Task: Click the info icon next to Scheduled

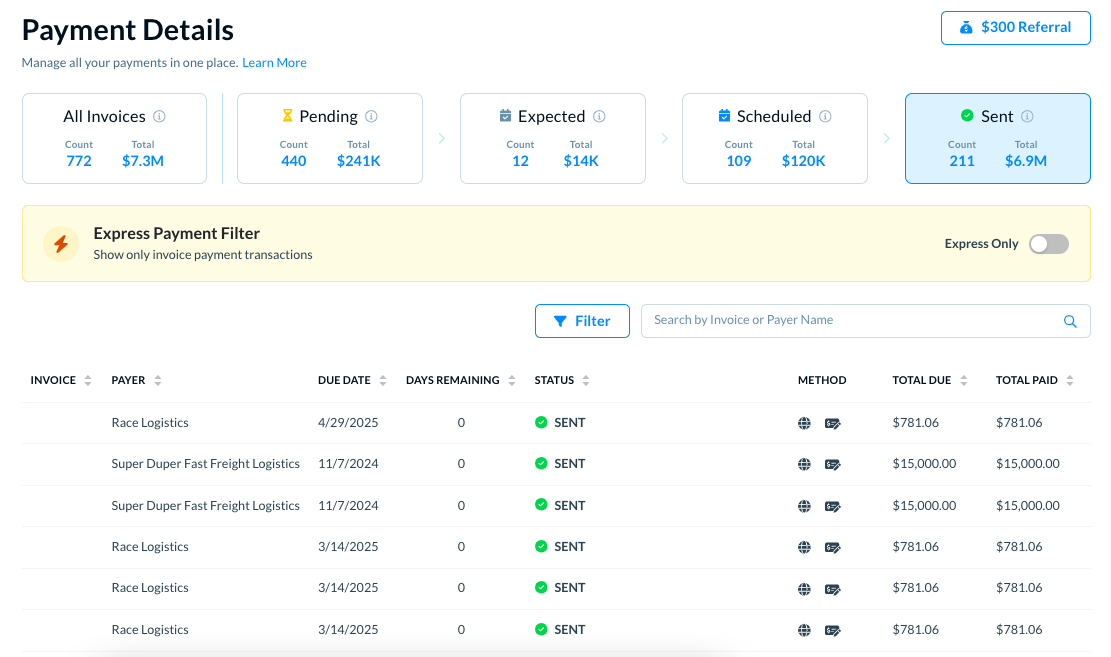Action: pyautogui.click(x=825, y=117)
